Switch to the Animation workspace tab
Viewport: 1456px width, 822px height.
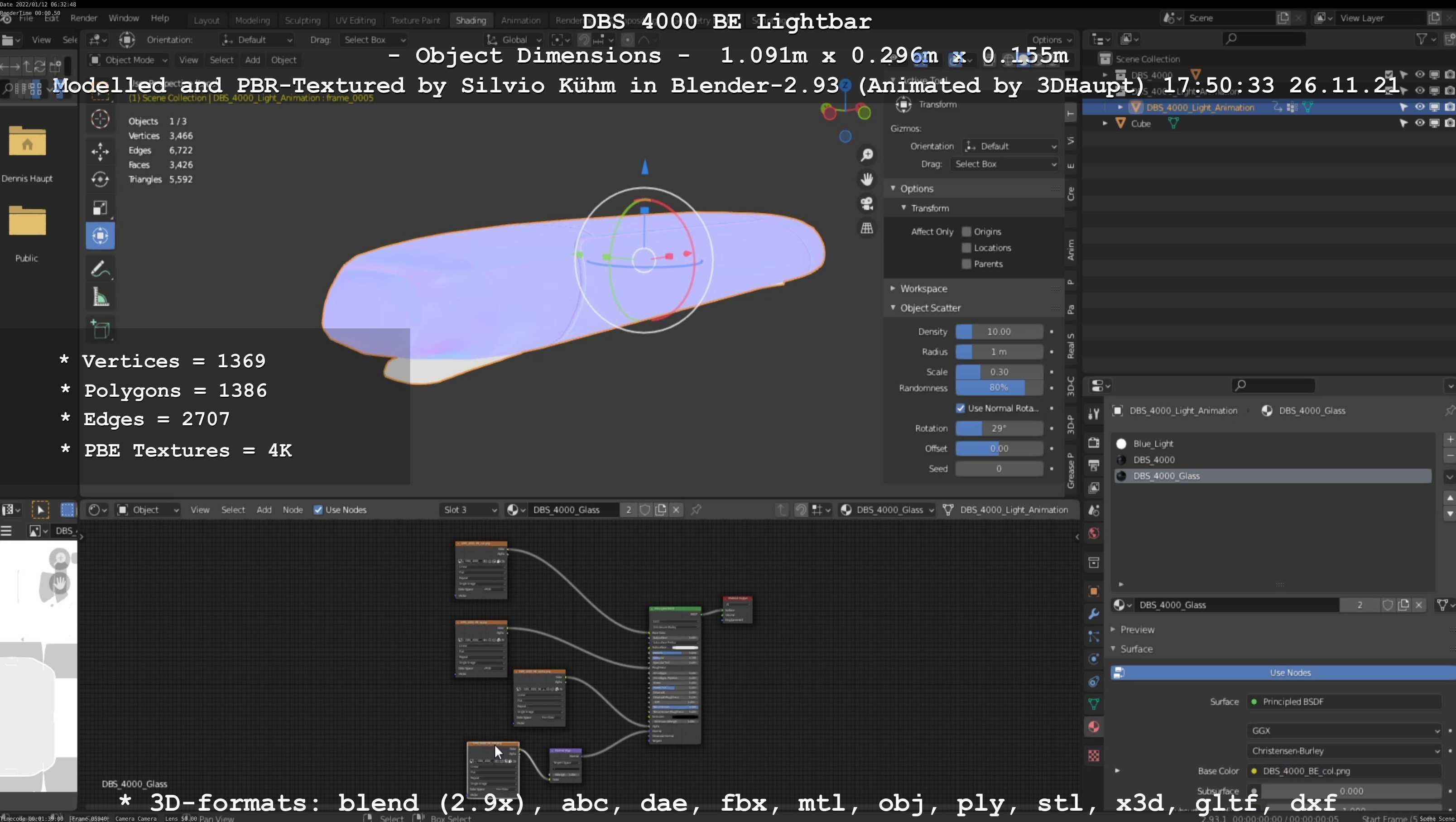(520, 20)
